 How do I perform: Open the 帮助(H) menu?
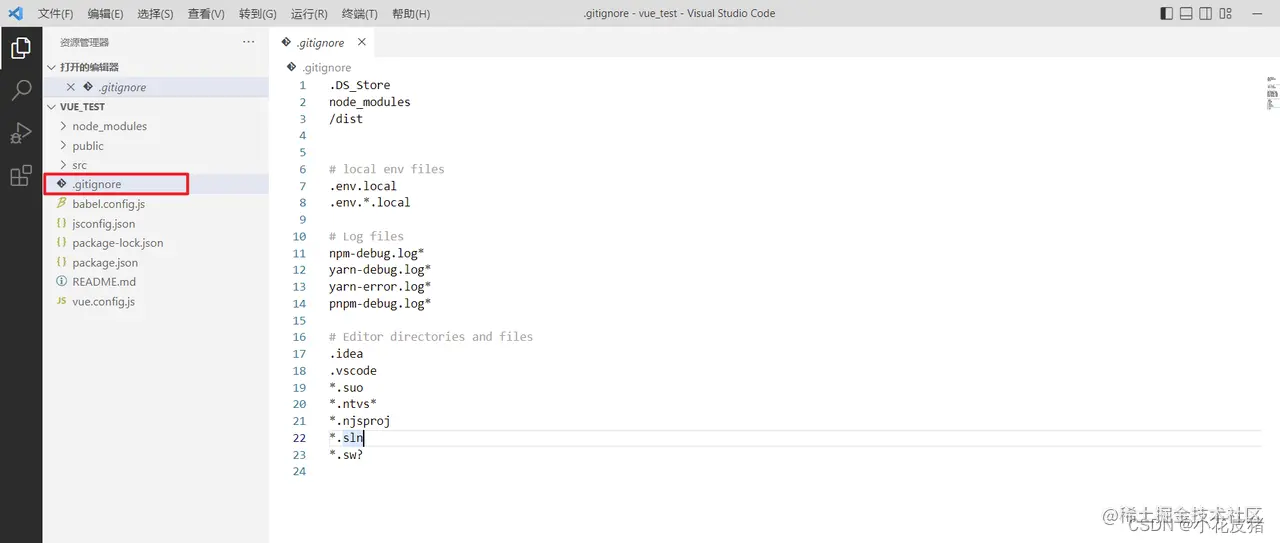tap(411, 14)
